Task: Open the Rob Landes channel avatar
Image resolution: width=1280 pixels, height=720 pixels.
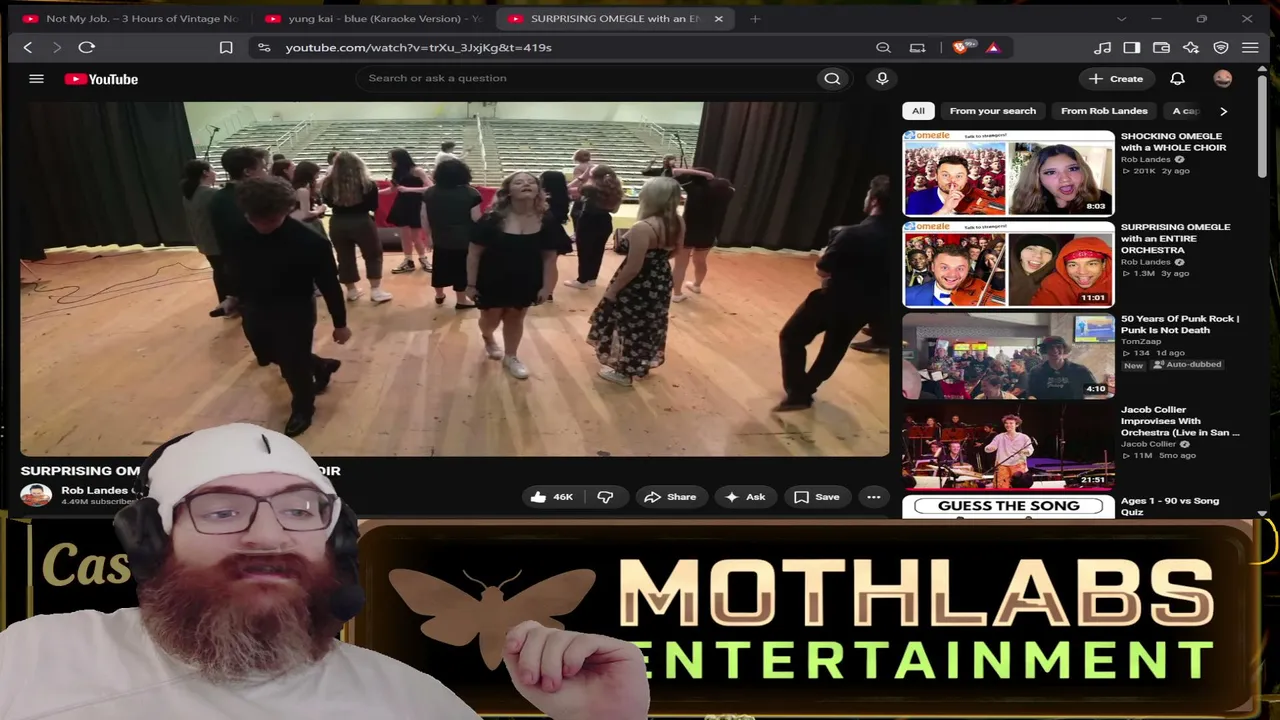Action: click(36, 495)
